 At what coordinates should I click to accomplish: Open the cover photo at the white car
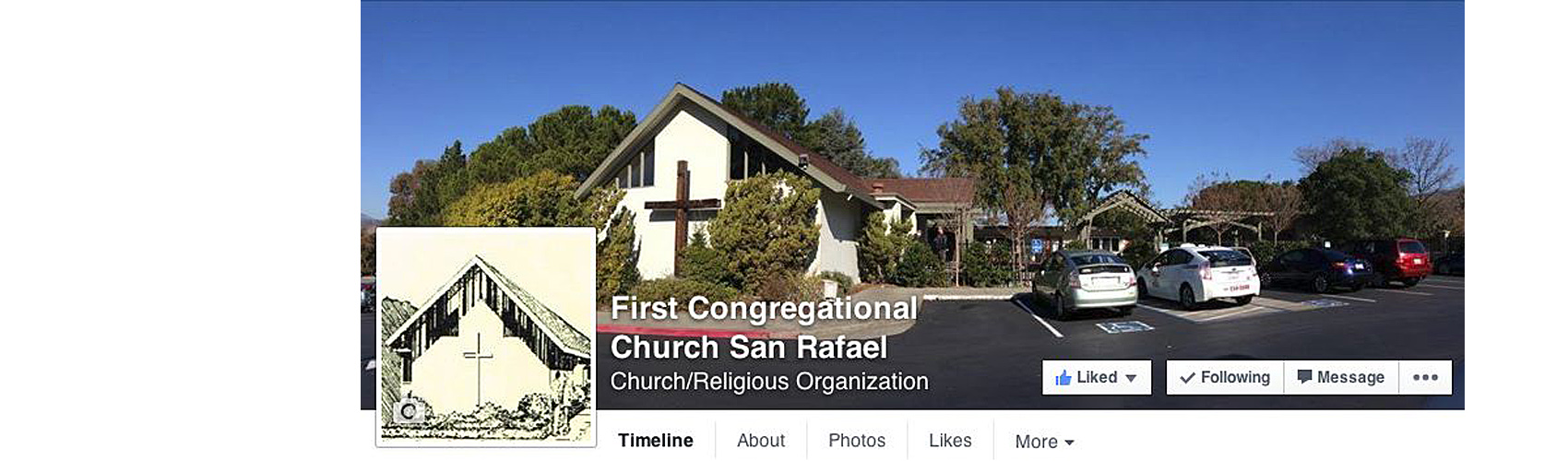tap(1198, 274)
